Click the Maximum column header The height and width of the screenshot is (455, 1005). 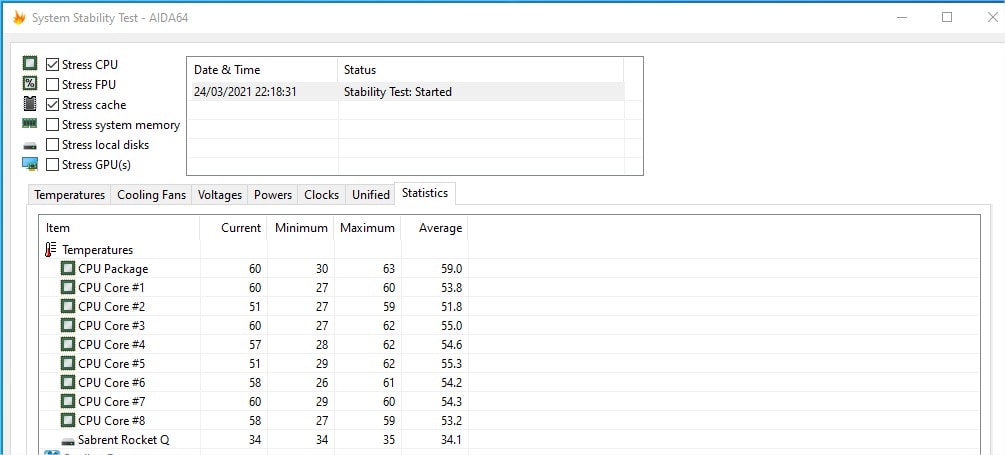click(367, 228)
